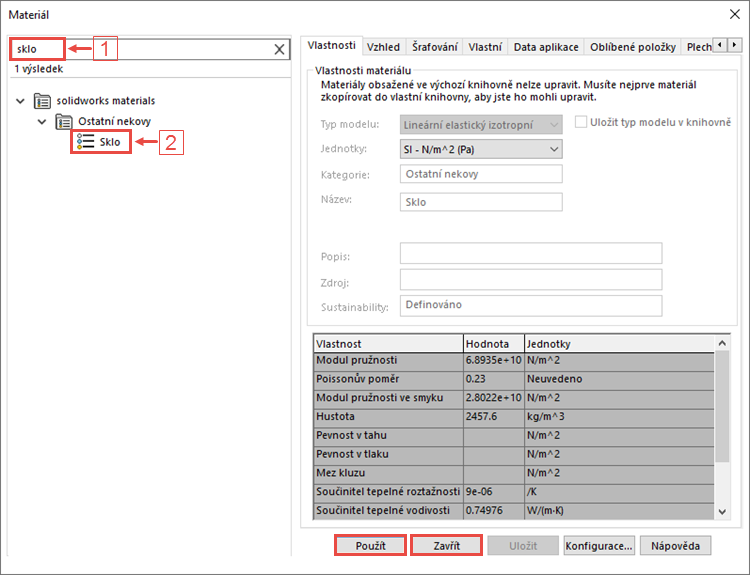This screenshot has width=750, height=575.
Task: Click the Sklo material list icon
Action: pyautogui.click(x=86, y=142)
